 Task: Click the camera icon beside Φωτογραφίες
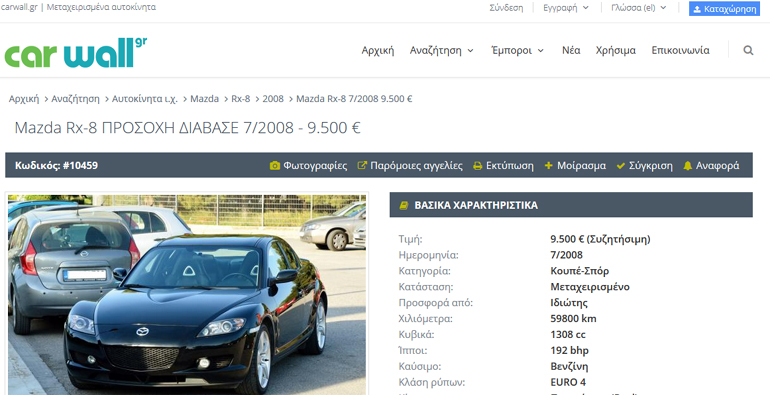[275, 166]
